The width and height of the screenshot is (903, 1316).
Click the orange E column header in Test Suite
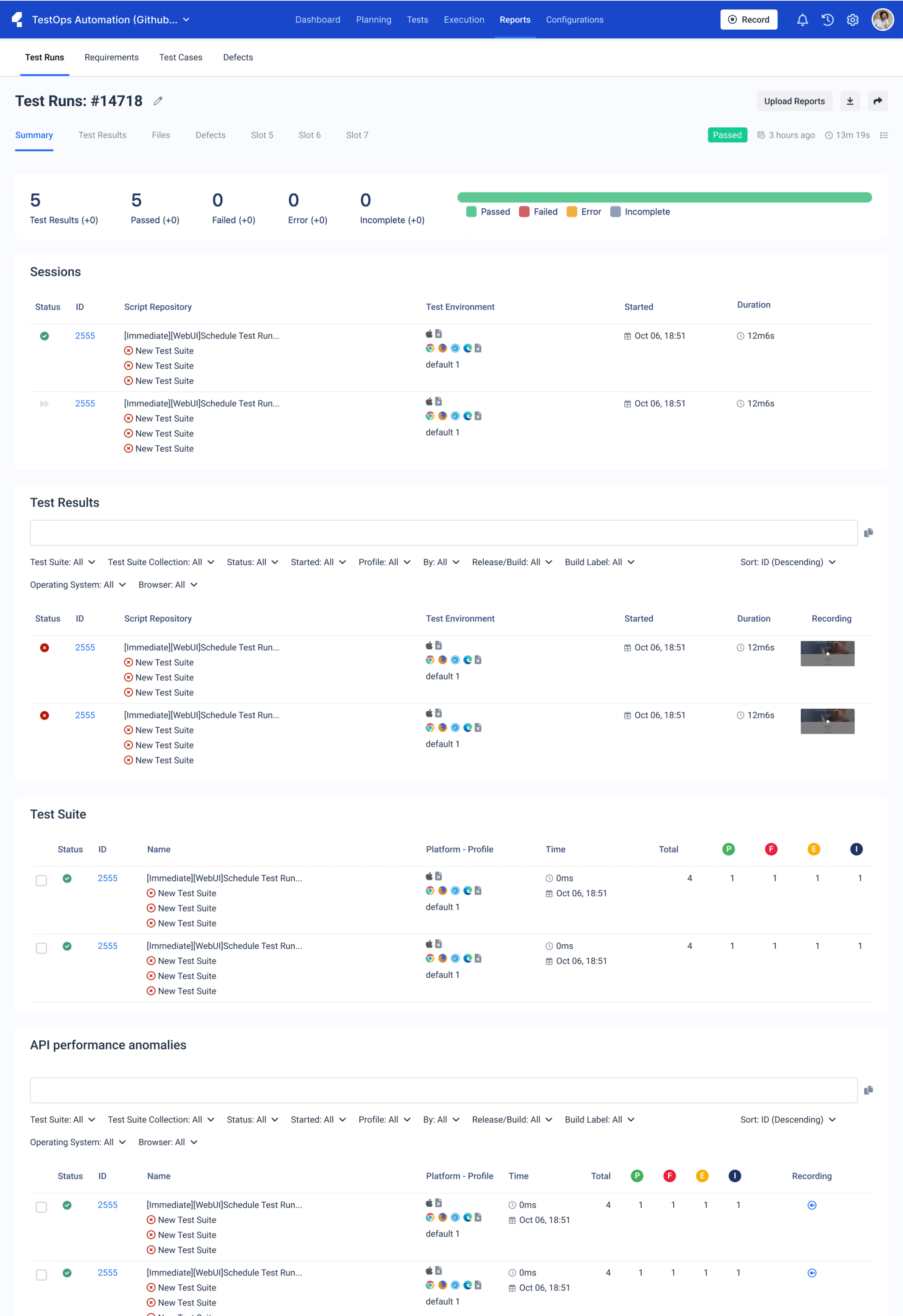point(814,849)
